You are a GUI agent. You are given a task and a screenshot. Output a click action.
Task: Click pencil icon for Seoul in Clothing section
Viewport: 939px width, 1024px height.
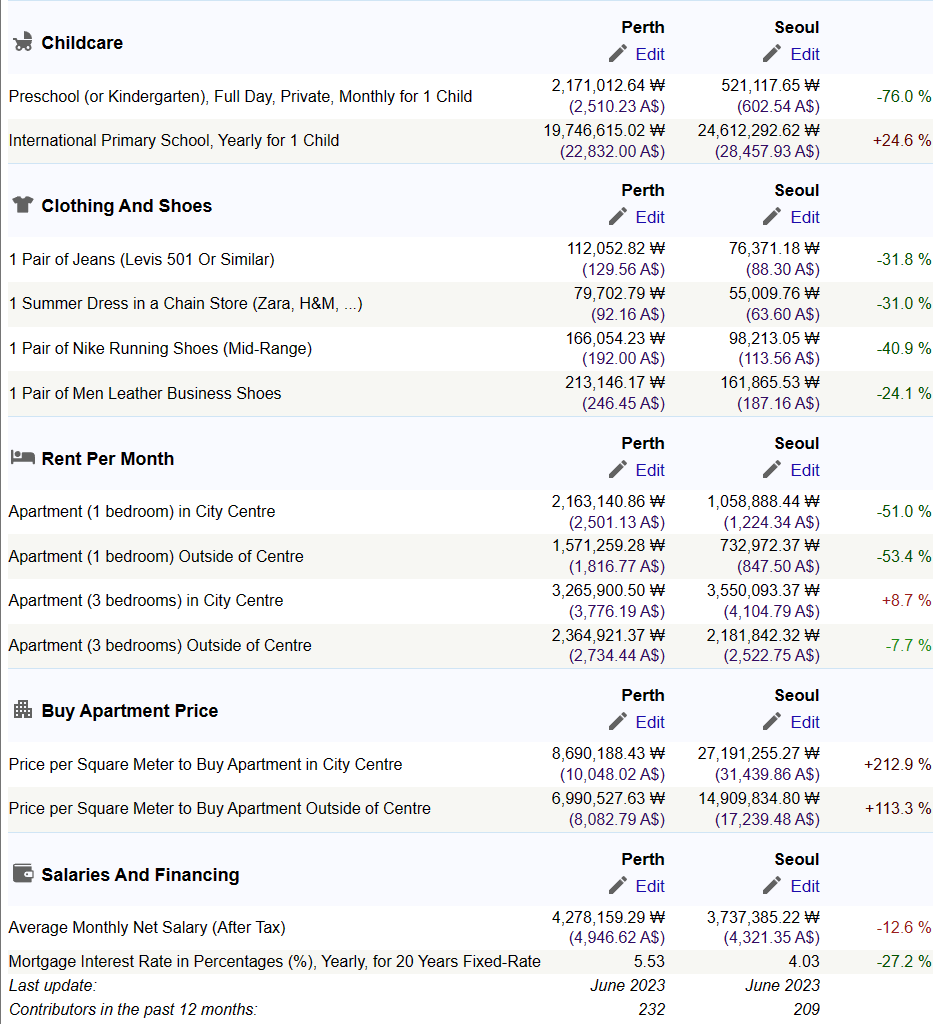pos(772,217)
